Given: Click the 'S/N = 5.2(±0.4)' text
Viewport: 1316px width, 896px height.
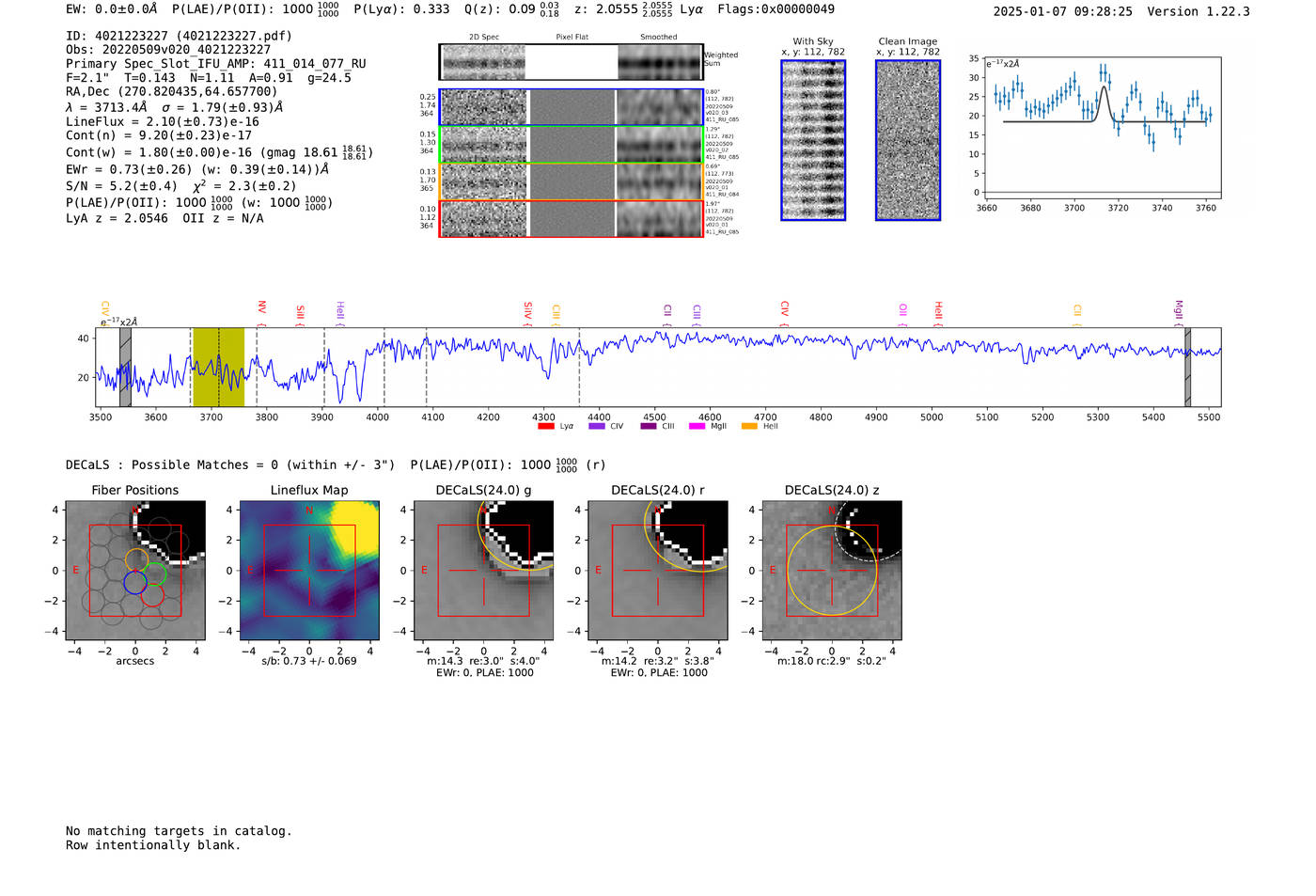Looking at the screenshot, I should point(121,186).
